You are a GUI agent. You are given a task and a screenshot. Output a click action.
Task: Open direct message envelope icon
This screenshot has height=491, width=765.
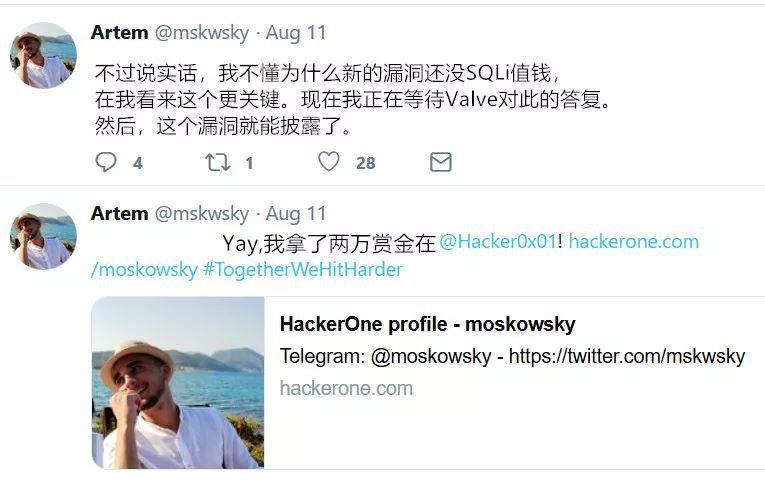point(441,162)
